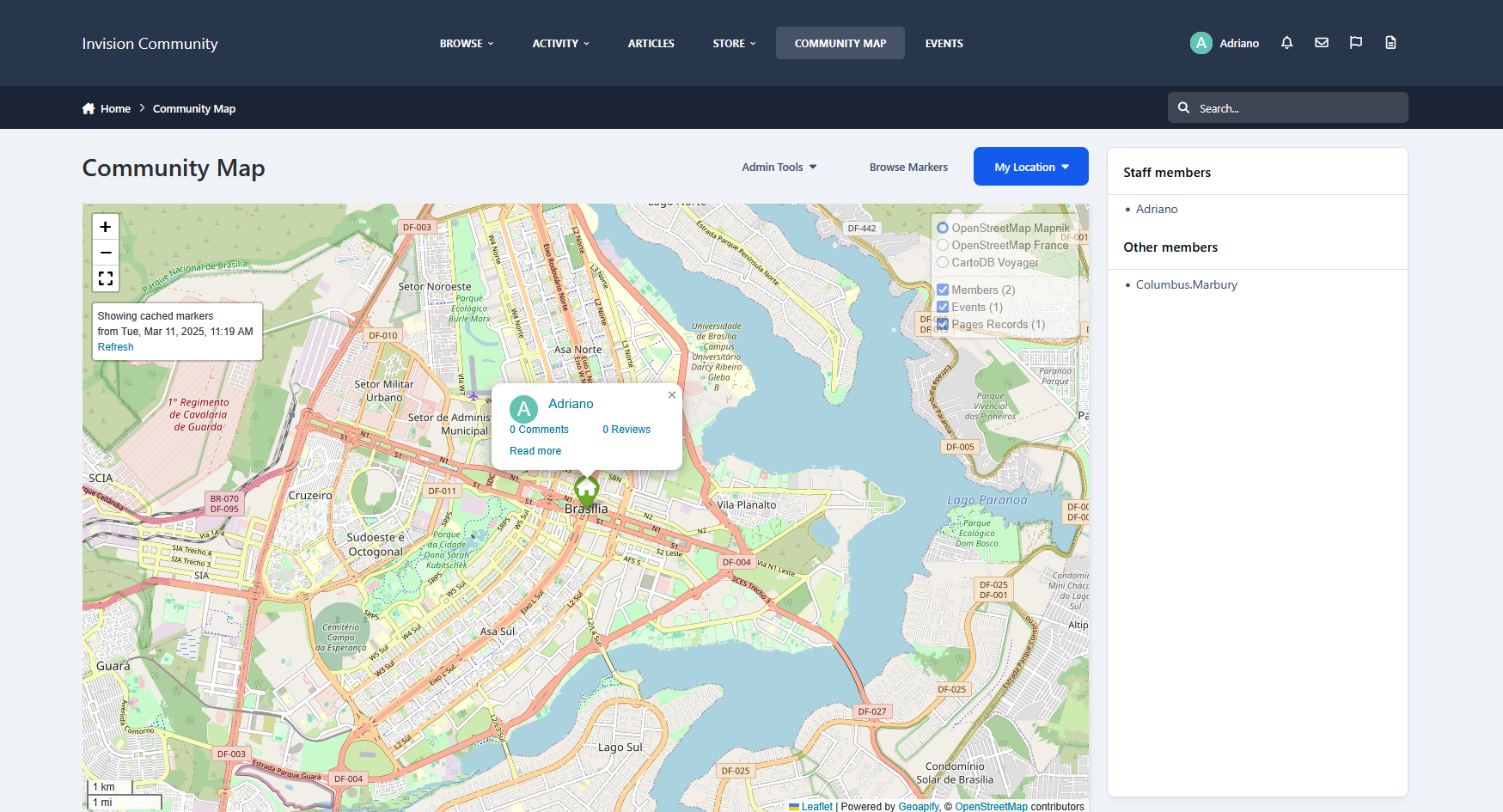Click Browse Markers link
Viewport: 1503px width, 812px height.
pyautogui.click(x=908, y=167)
